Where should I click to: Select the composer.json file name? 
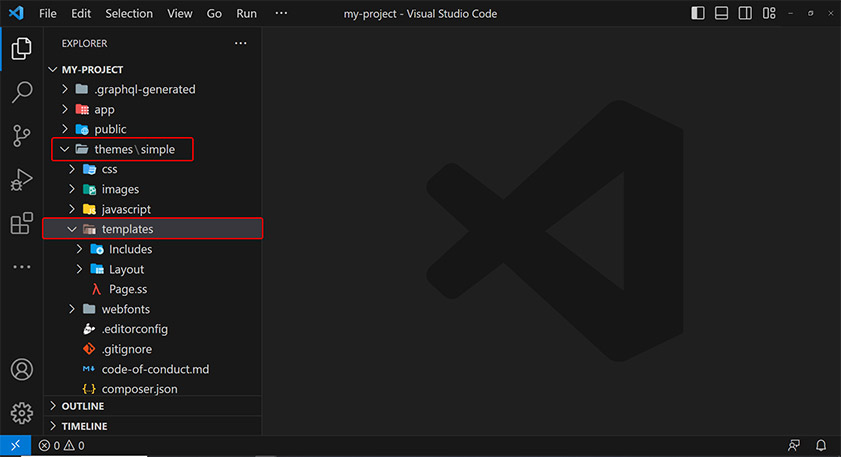[x=139, y=389]
